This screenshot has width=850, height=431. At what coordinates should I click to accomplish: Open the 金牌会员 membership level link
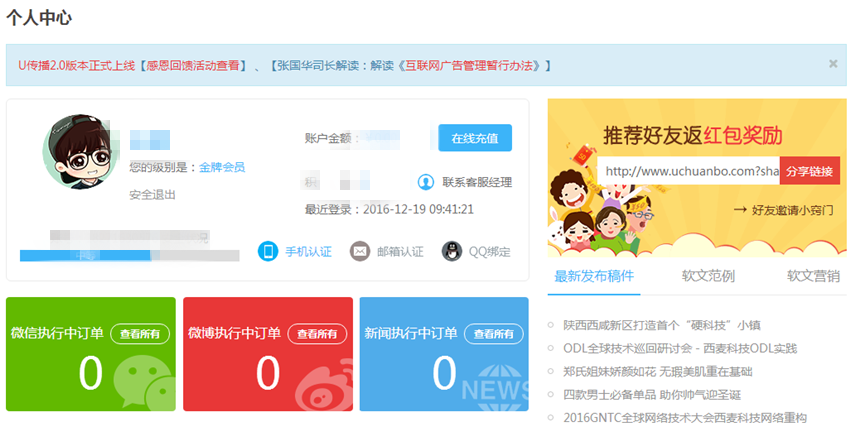(222, 167)
